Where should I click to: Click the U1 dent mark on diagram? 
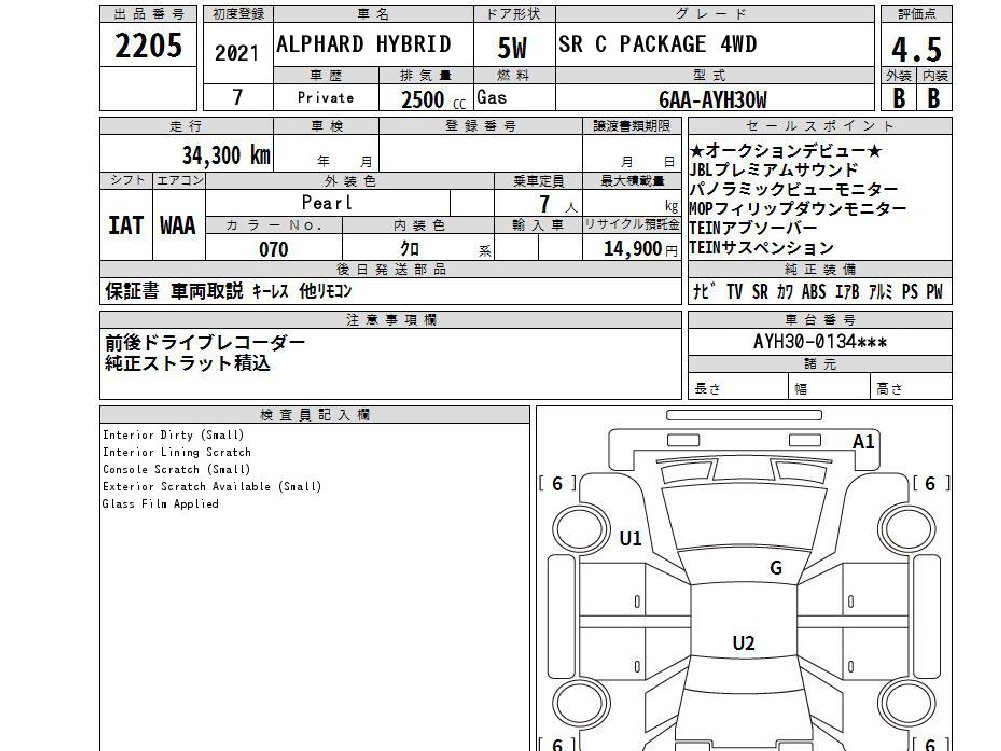(x=630, y=538)
